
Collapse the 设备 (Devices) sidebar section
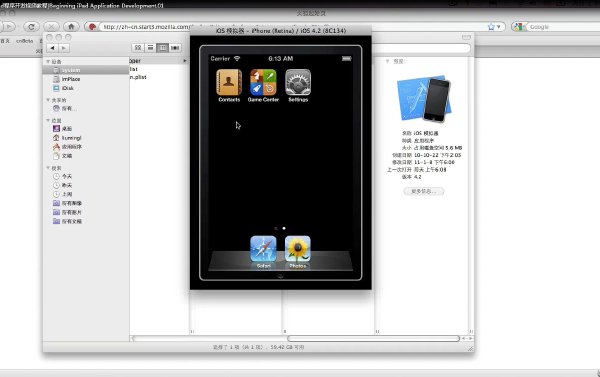(48, 61)
